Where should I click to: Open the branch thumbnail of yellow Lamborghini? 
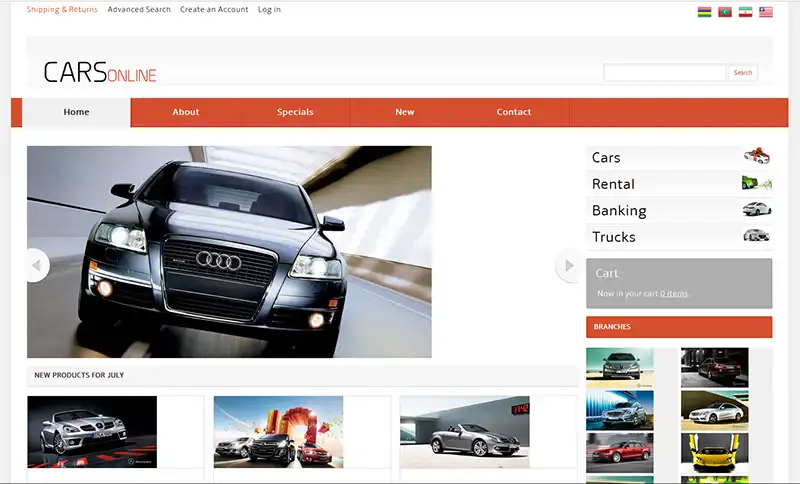point(714,453)
